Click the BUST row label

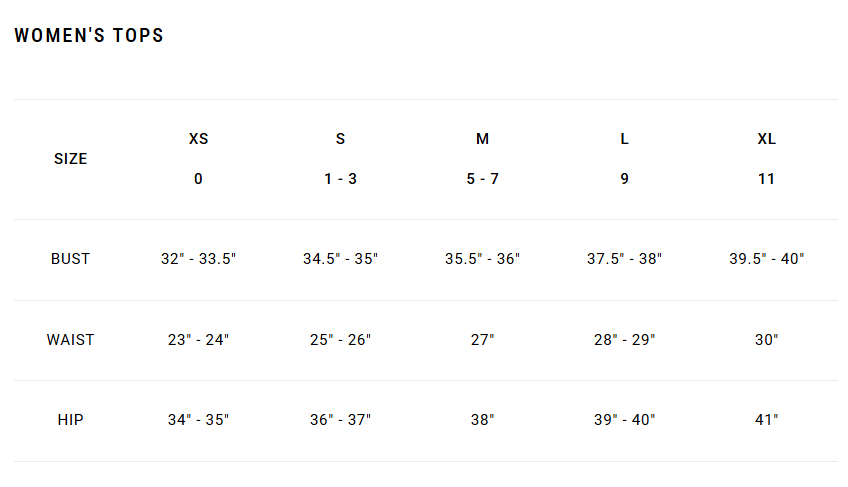click(70, 259)
